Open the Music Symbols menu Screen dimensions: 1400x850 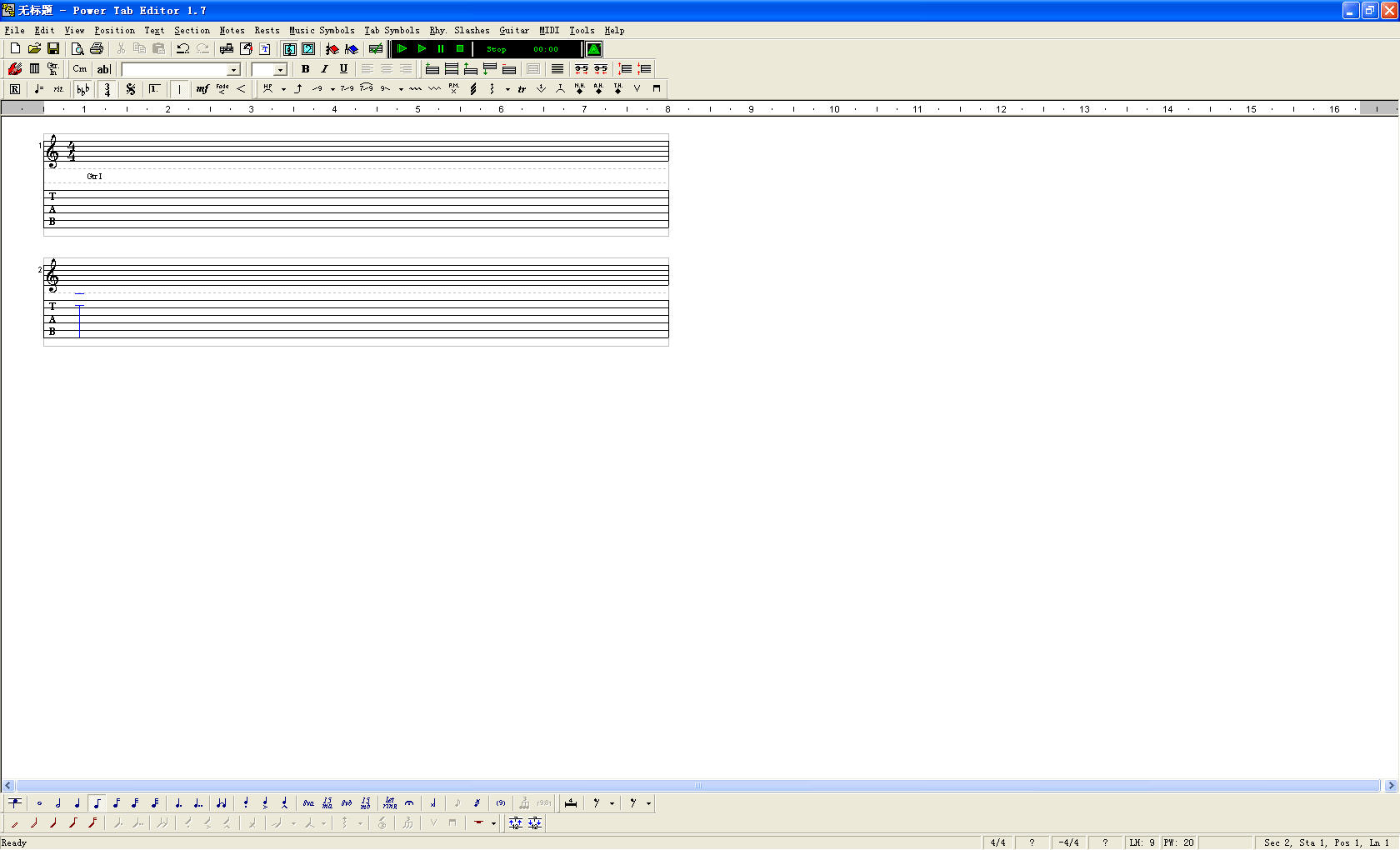pyautogui.click(x=322, y=30)
